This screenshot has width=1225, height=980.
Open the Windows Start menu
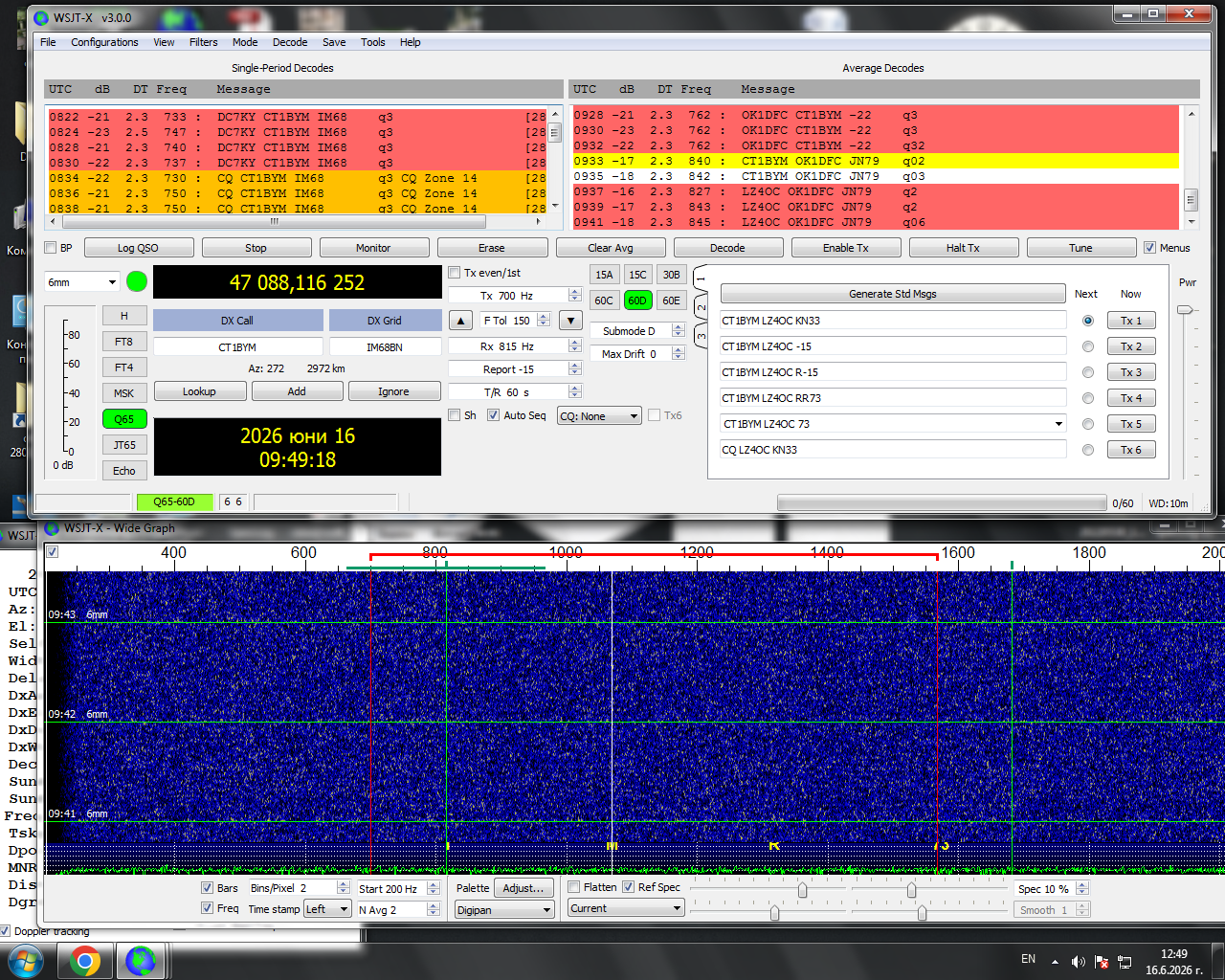(x=25, y=961)
